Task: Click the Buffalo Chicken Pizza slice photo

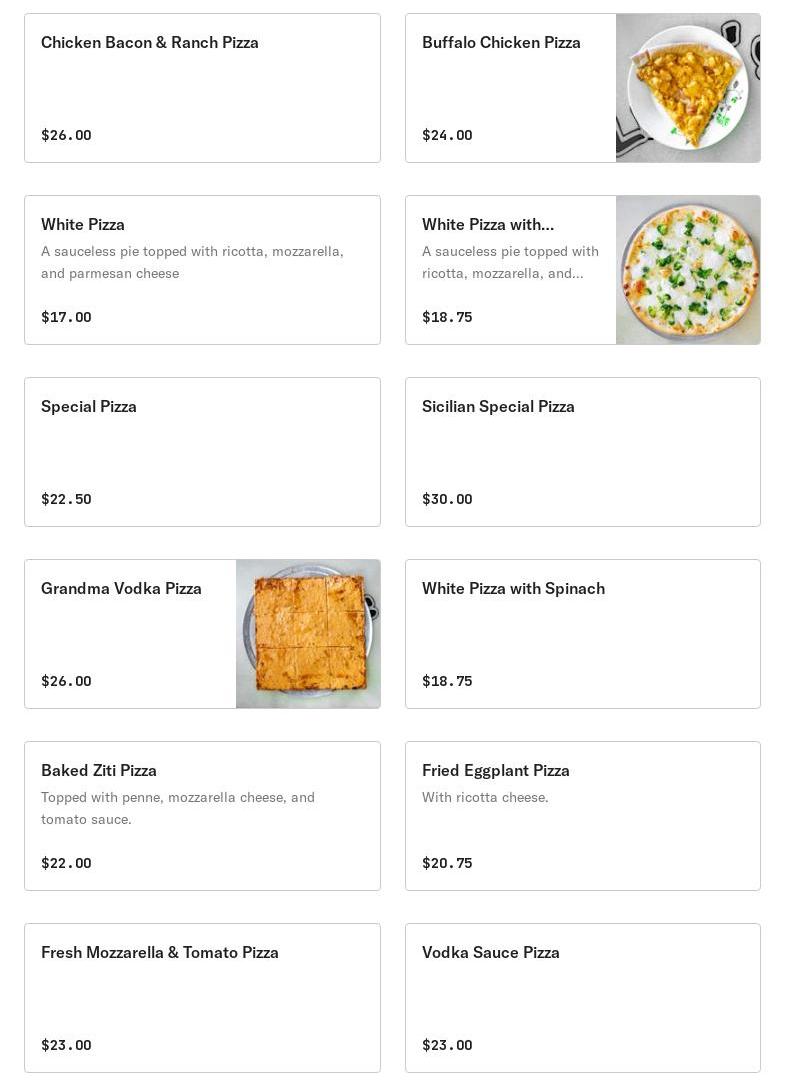Action: pos(688,88)
